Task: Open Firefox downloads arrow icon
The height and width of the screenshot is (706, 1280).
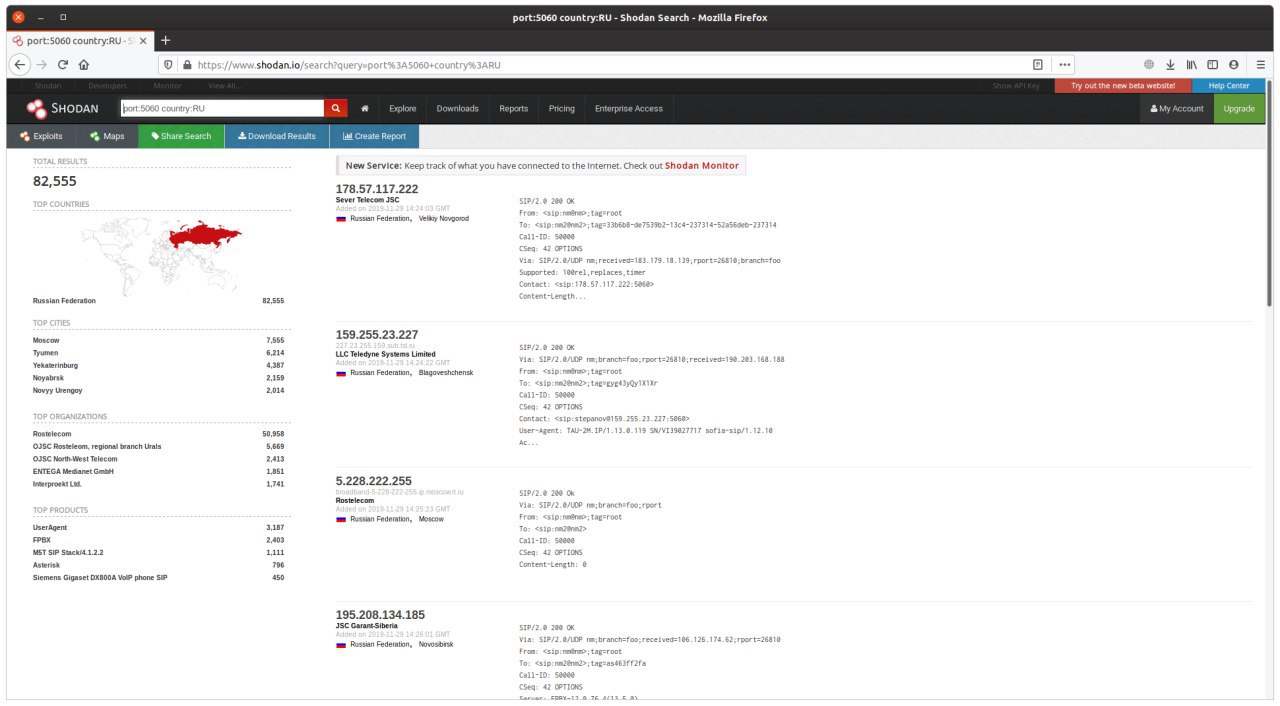Action: pyautogui.click(x=1170, y=64)
